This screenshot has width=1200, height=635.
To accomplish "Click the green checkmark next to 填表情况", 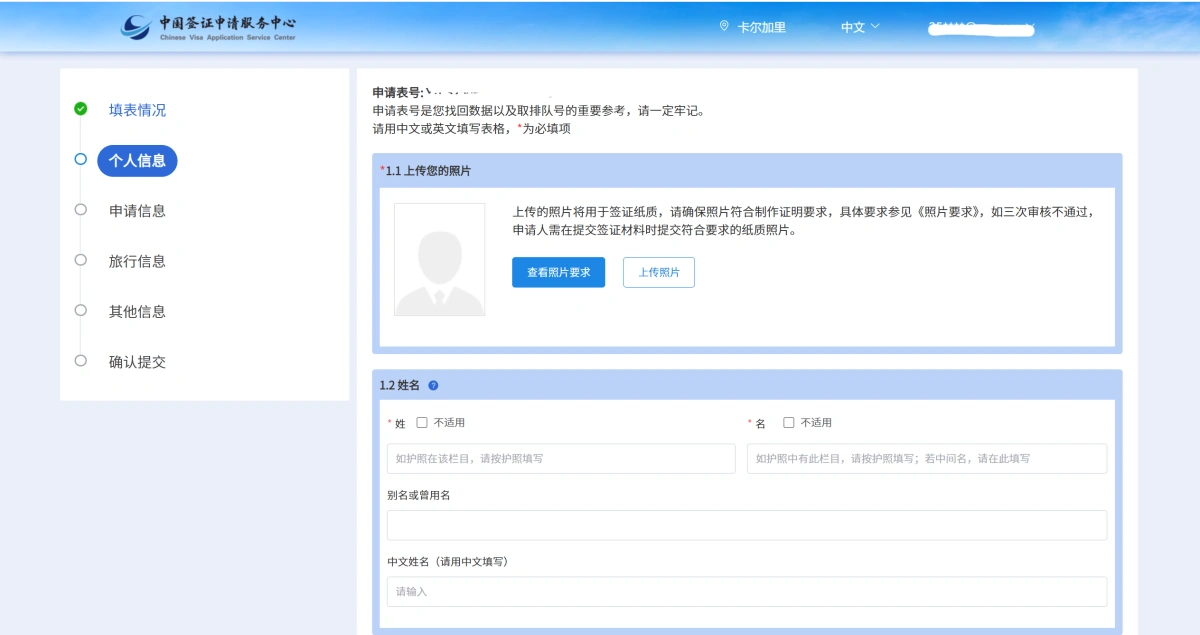I will (x=81, y=109).
